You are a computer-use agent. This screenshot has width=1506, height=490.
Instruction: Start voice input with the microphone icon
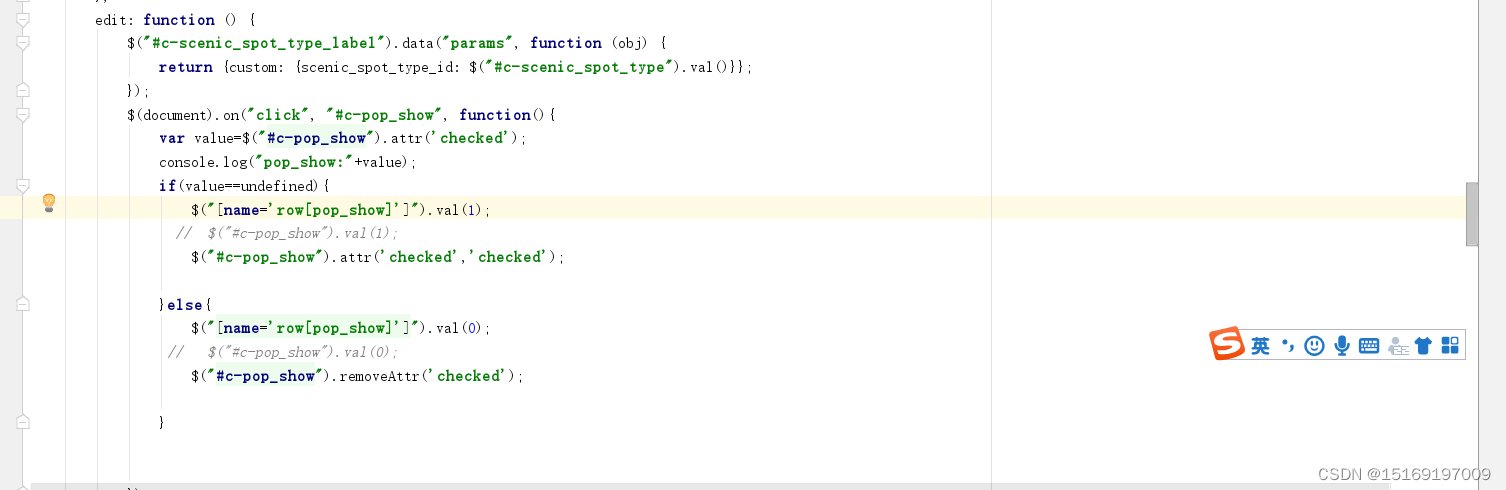click(x=1342, y=346)
